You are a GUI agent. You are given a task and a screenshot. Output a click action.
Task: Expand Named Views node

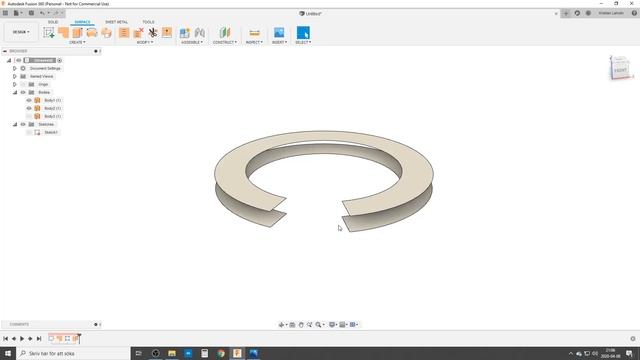pyautogui.click(x=15, y=76)
